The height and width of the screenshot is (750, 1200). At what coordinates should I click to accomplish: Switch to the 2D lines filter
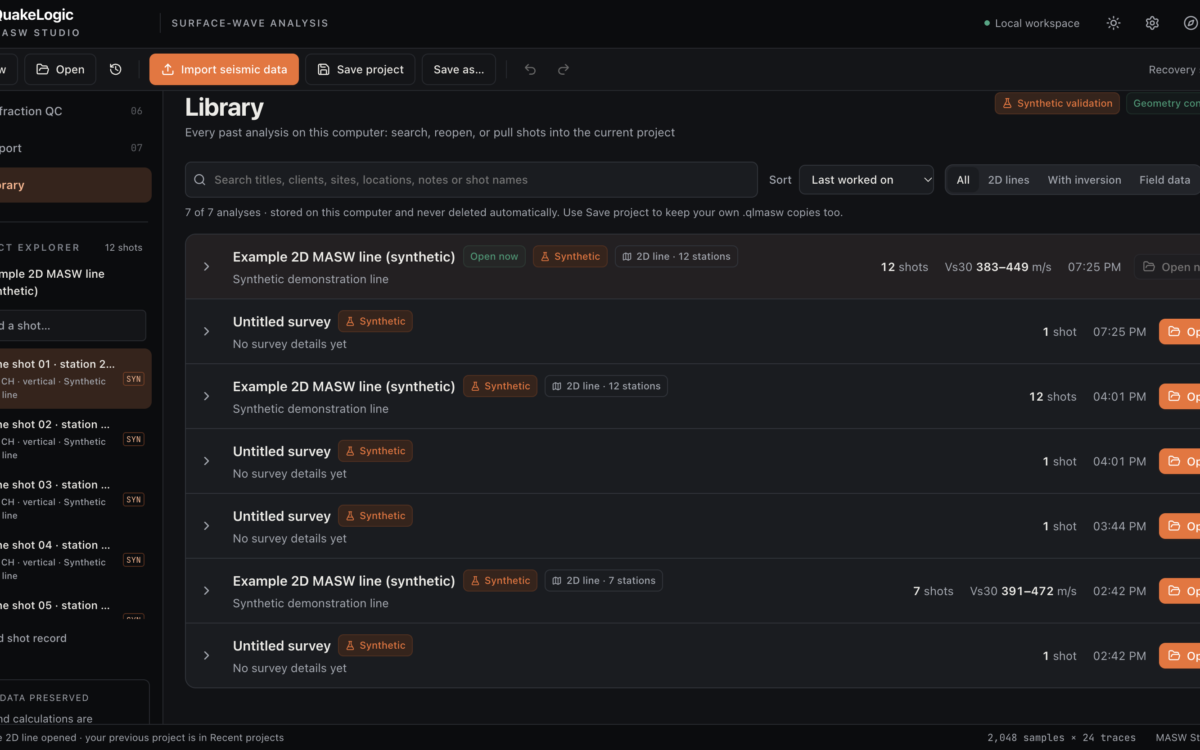tap(1008, 180)
